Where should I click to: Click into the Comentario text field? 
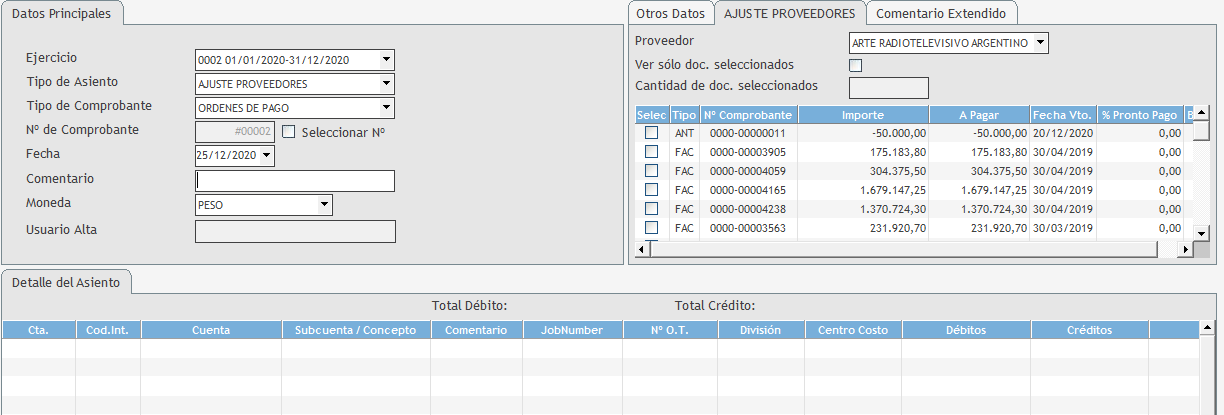pyautogui.click(x=295, y=181)
